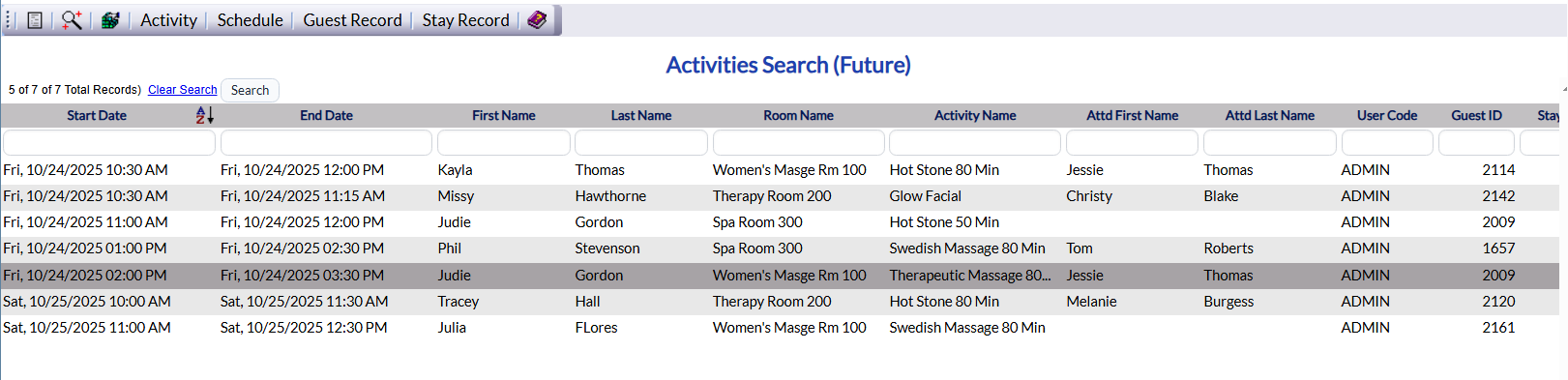Viewport: 1568px width, 380px height.
Task: Click the Room Name filter input field
Action: coord(799,143)
